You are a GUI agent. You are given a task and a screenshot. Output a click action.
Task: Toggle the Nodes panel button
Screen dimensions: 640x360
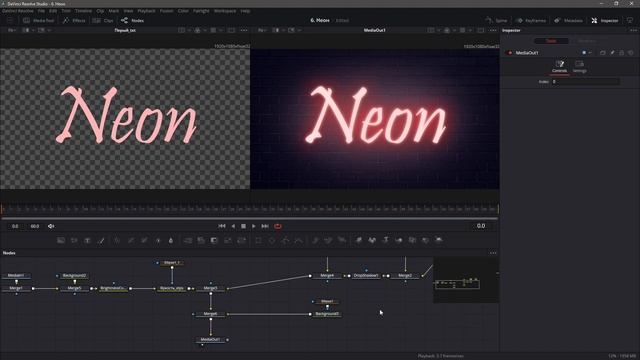click(x=132, y=20)
